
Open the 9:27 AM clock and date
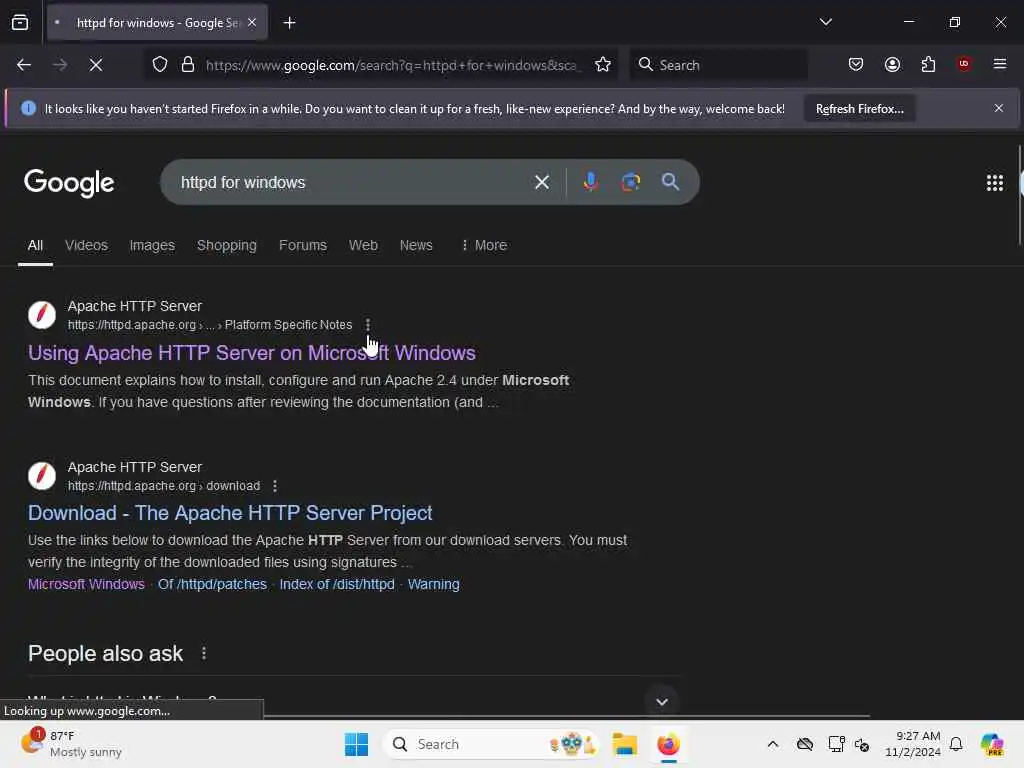click(x=913, y=744)
